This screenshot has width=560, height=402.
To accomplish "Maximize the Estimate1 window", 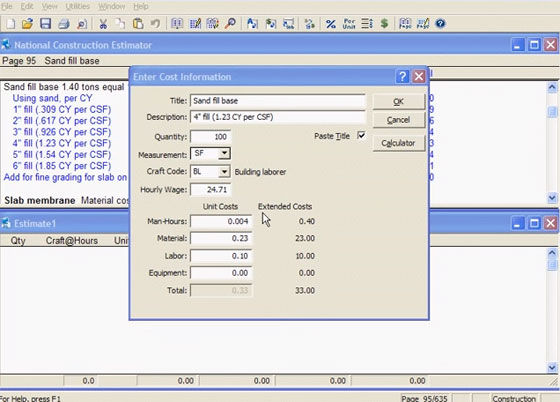I will pyautogui.click(x=534, y=223).
